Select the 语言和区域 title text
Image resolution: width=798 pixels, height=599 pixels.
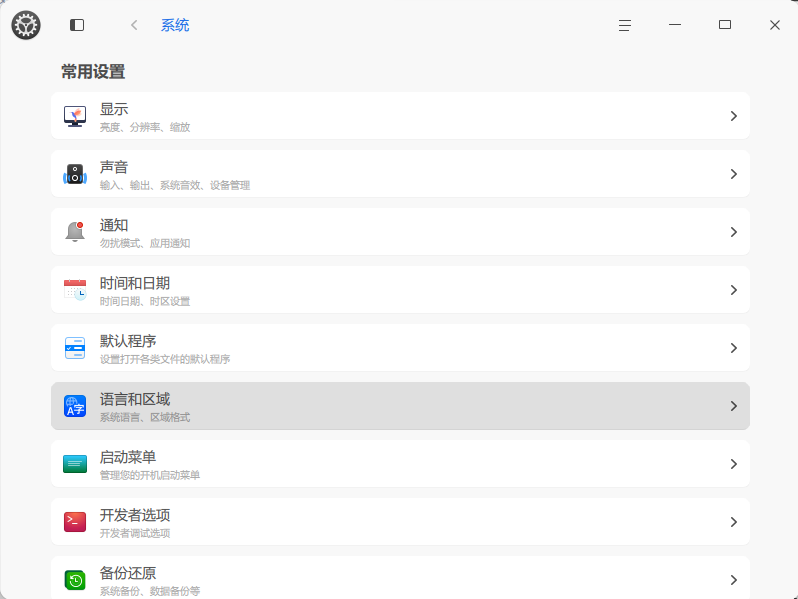point(135,399)
